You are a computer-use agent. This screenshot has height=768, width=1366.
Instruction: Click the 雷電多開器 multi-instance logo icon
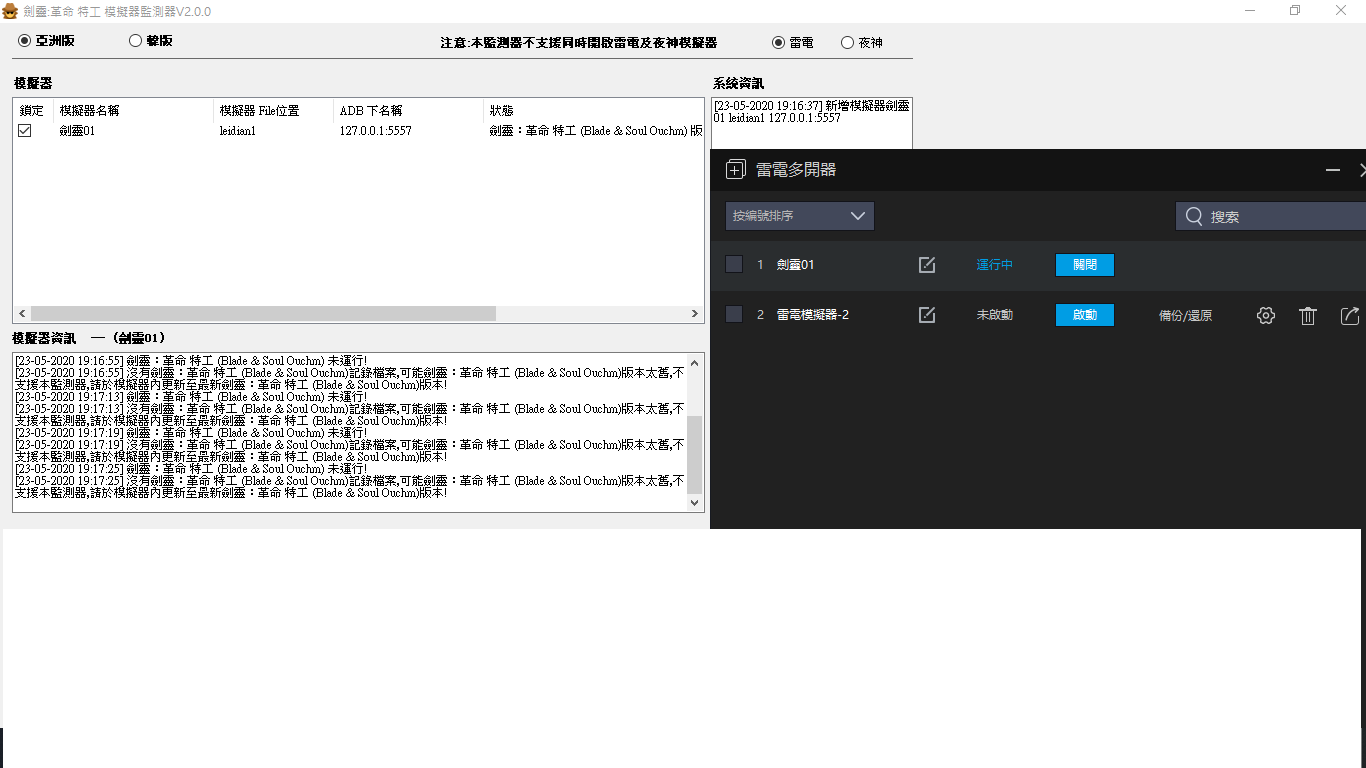pos(736,170)
